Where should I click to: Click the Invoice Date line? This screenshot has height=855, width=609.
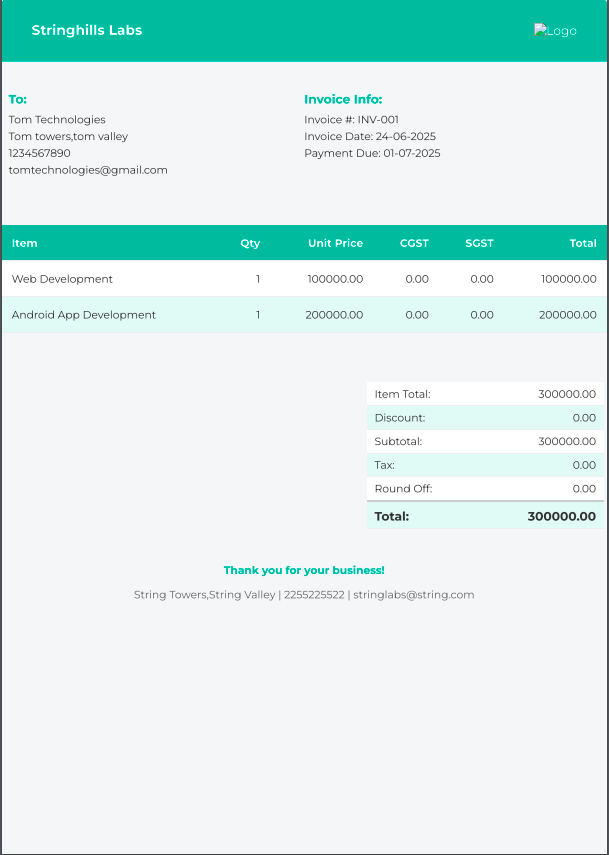(x=370, y=136)
